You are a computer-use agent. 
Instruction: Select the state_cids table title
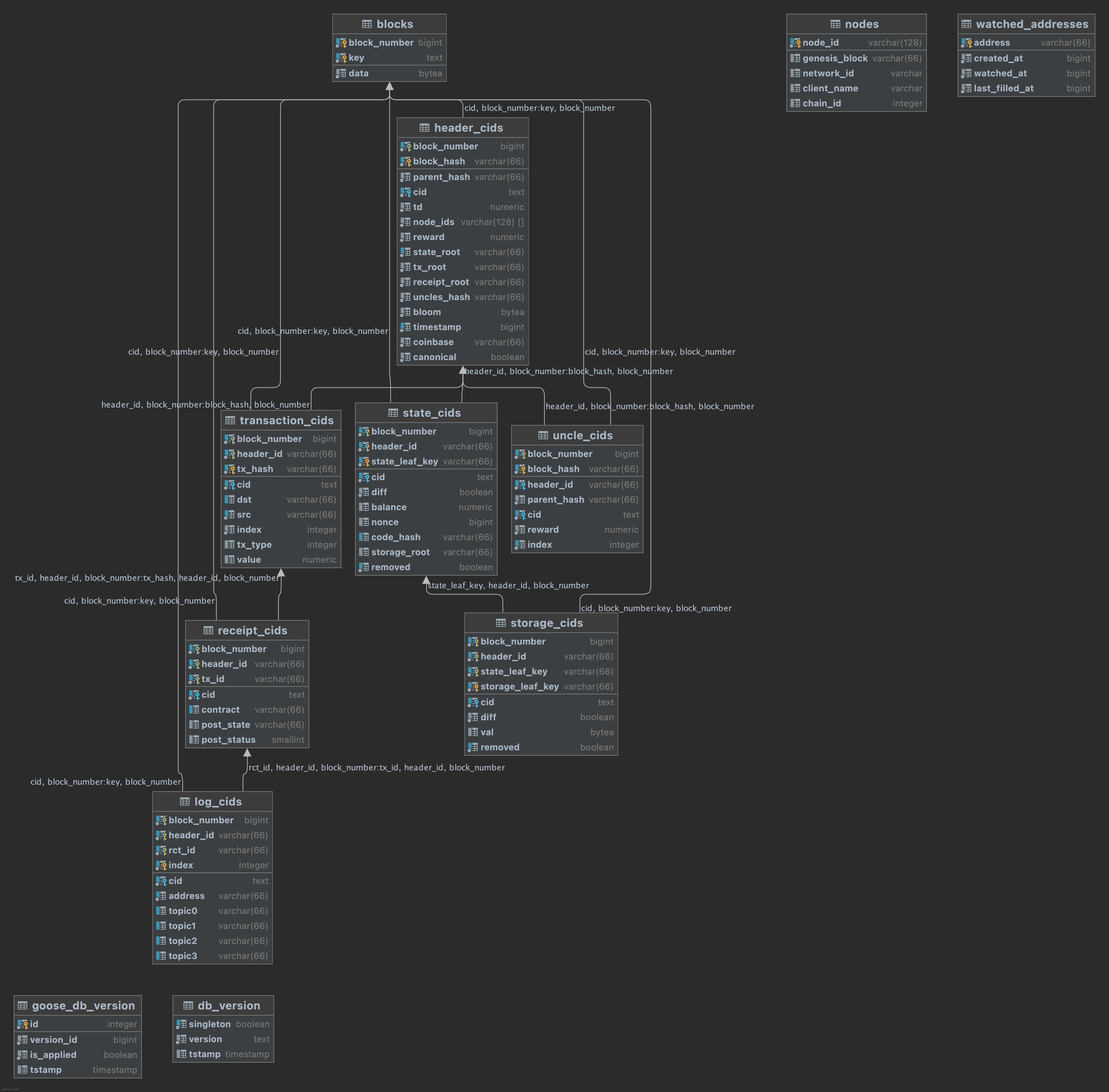[x=432, y=413]
